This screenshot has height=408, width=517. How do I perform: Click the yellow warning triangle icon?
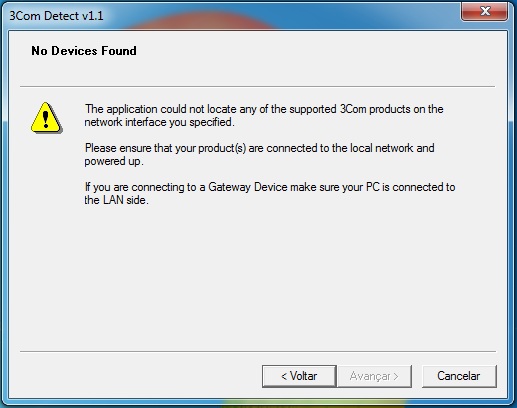tap(46, 118)
